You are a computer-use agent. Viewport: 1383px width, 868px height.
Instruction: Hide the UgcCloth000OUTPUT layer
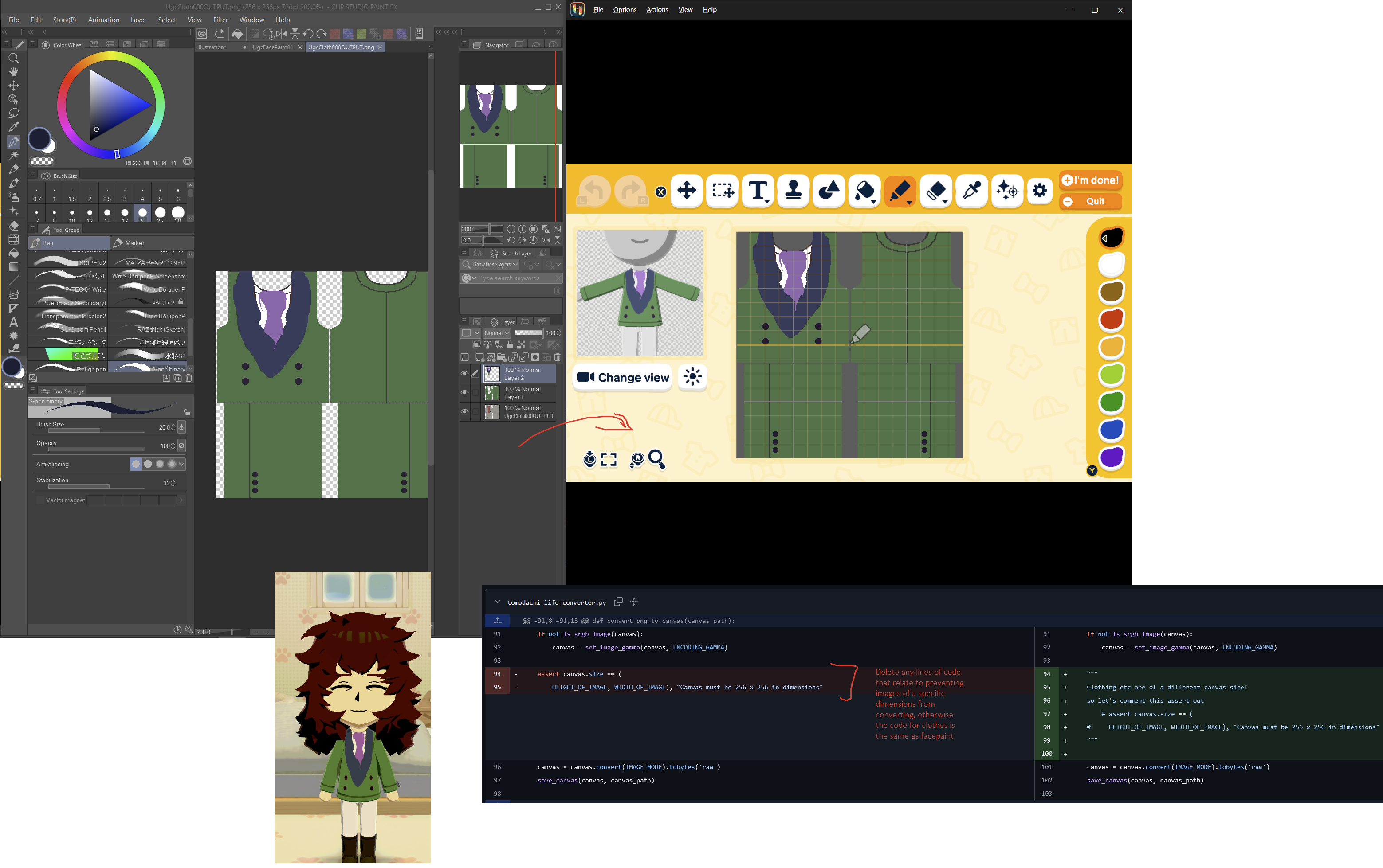point(465,411)
